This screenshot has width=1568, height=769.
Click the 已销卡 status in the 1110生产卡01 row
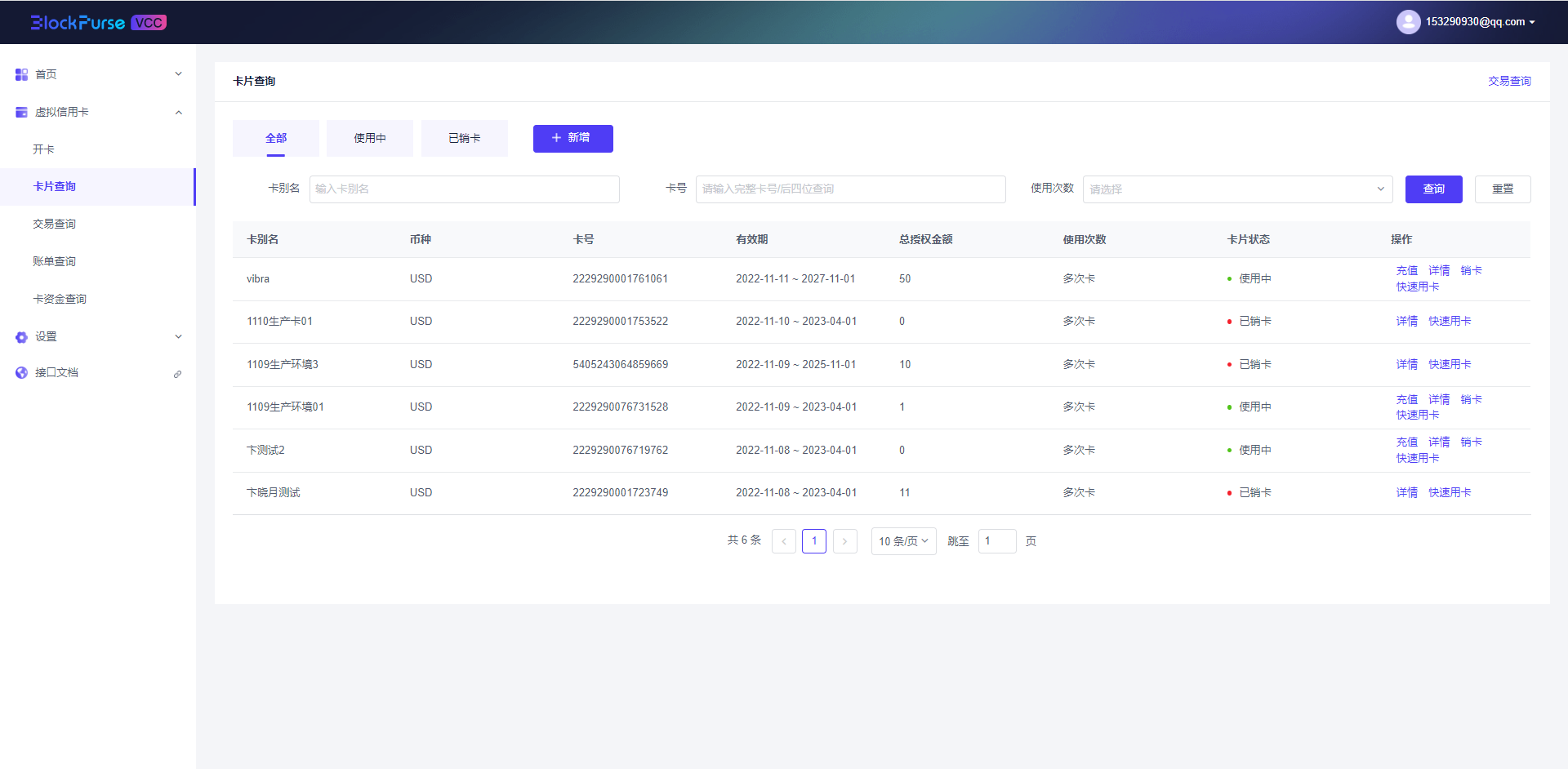coord(1249,321)
